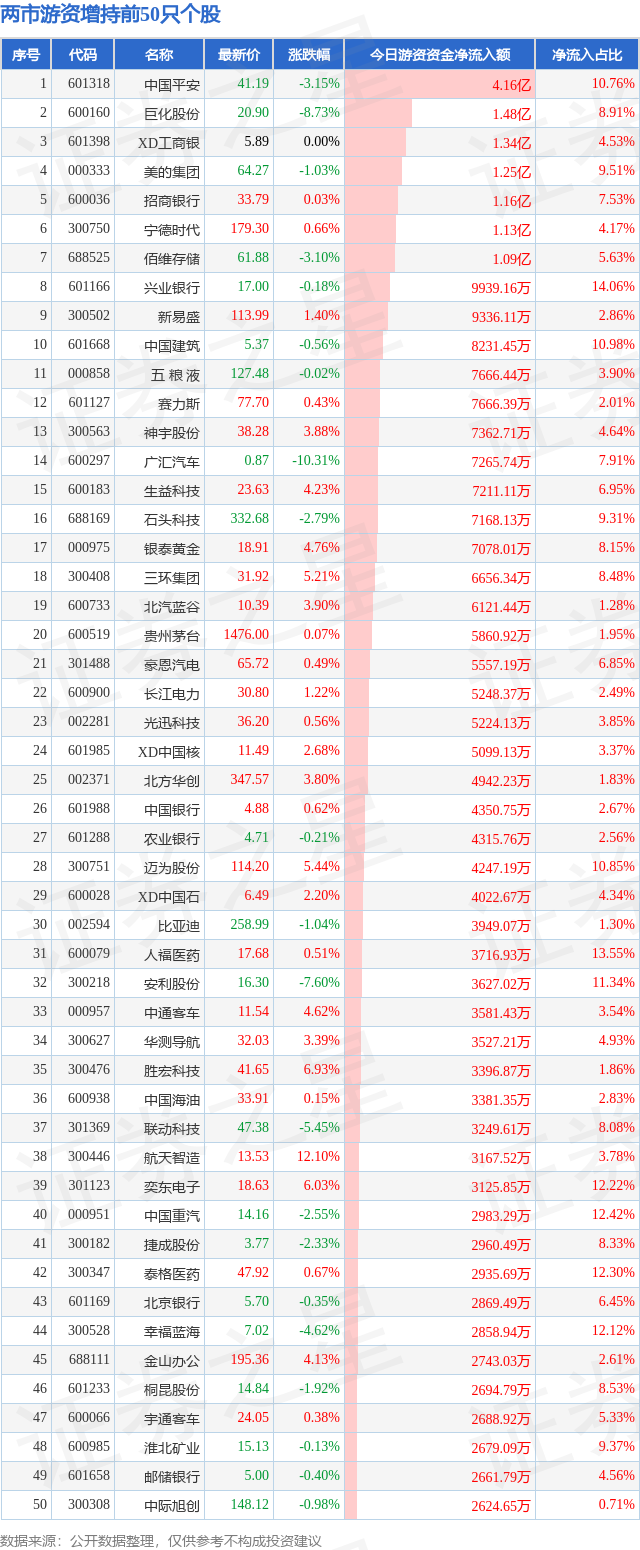Select stock name 安利股份
Screen dimensions: 640x1550
tap(172, 984)
